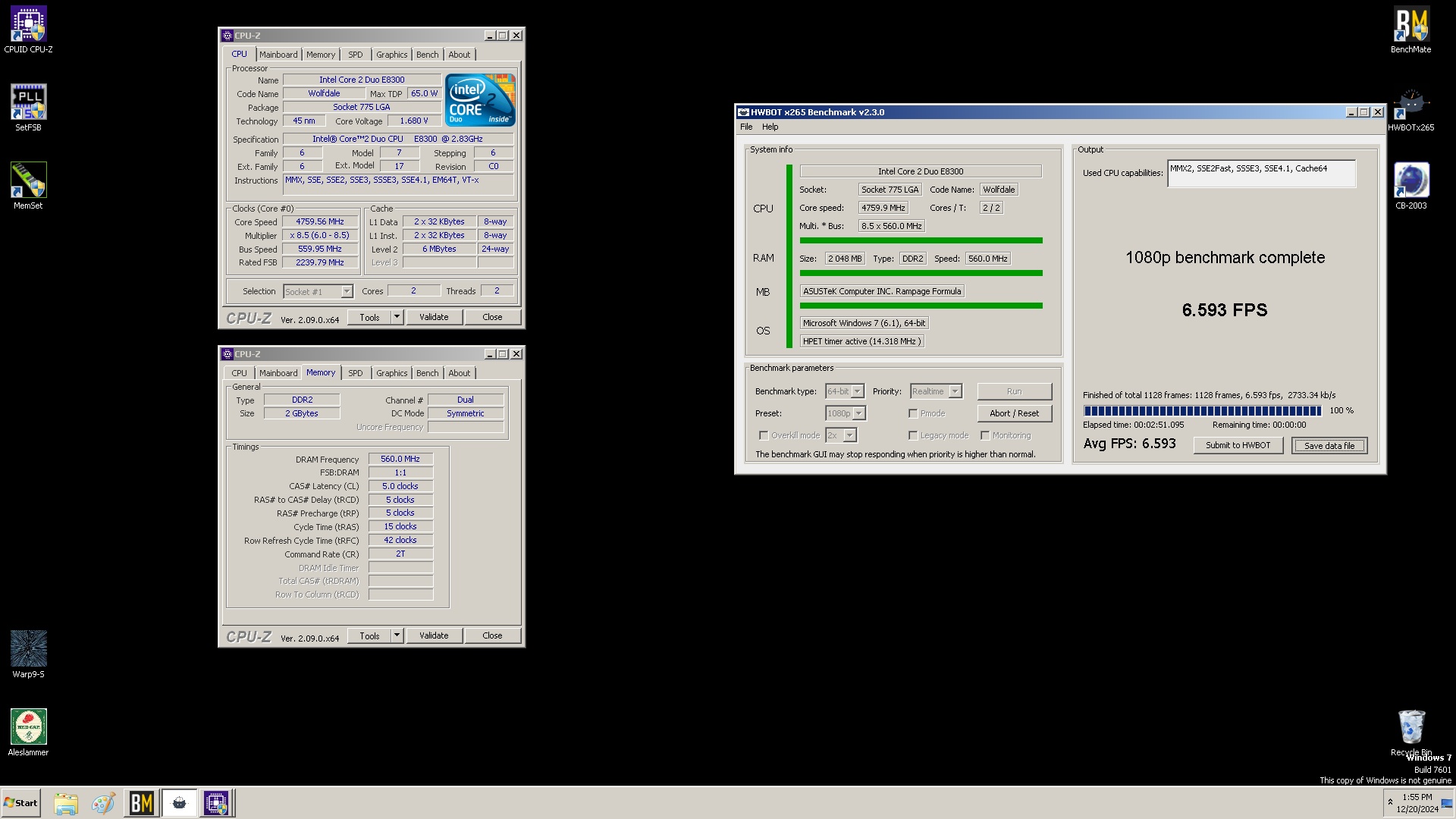1456x819 pixels.
Task: Click the Core Speed value 4759.56 MHz
Action: point(319,222)
